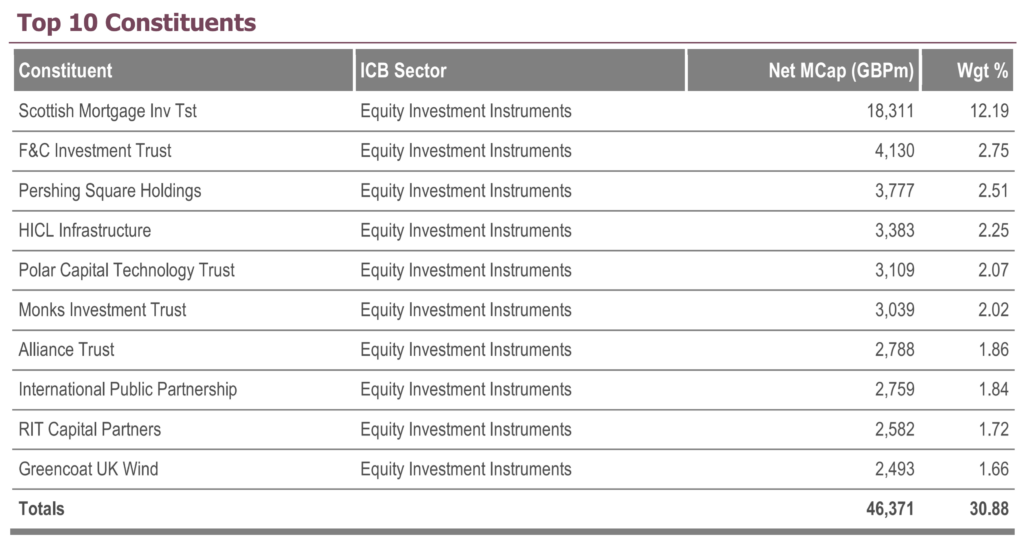Click the 12.19 weight percentage cell

(989, 111)
